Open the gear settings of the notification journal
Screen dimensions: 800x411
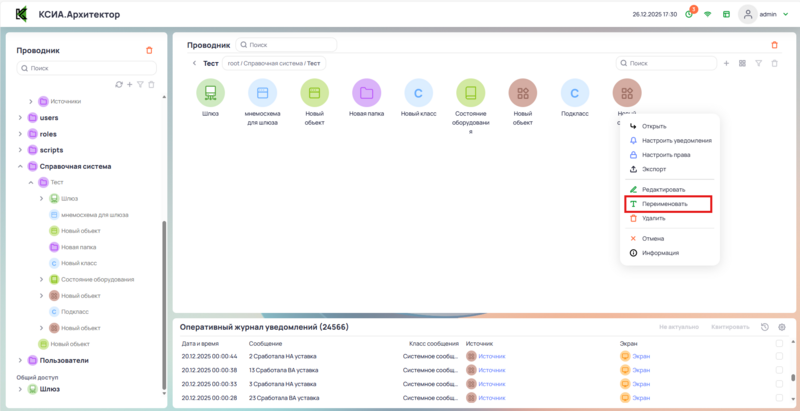click(x=782, y=327)
